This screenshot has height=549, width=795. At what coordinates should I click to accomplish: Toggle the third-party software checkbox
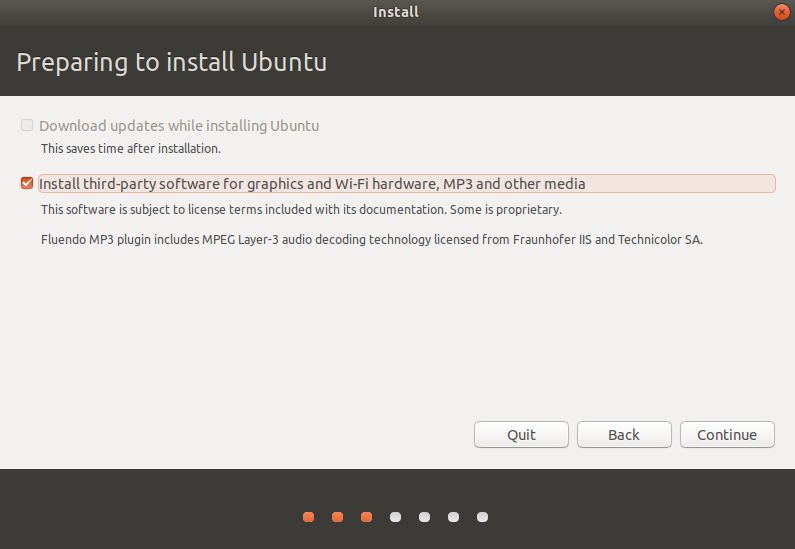(27, 183)
